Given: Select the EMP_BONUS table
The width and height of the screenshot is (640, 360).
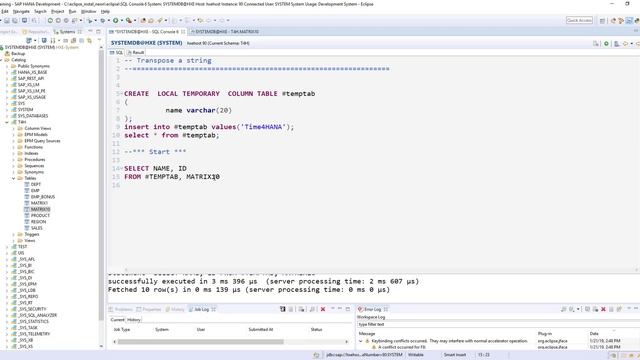Looking at the screenshot, I should (x=42, y=197).
